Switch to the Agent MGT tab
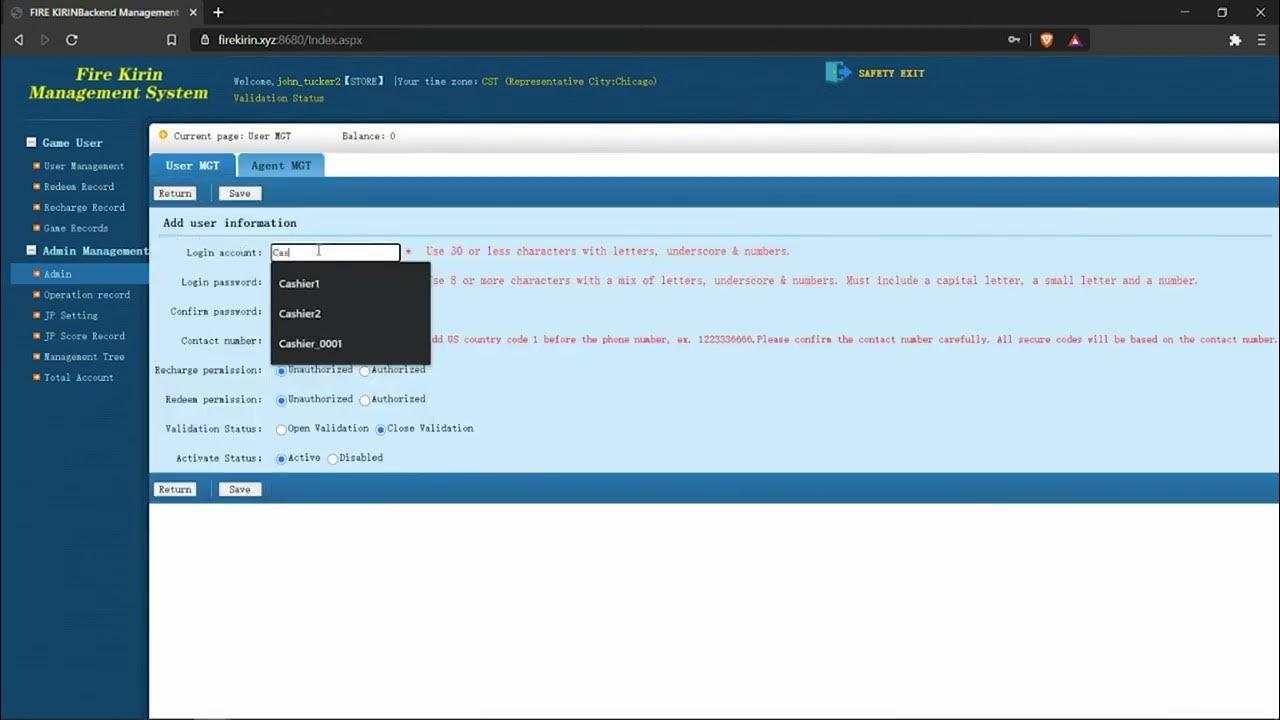This screenshot has height=720, width=1280. [281, 166]
